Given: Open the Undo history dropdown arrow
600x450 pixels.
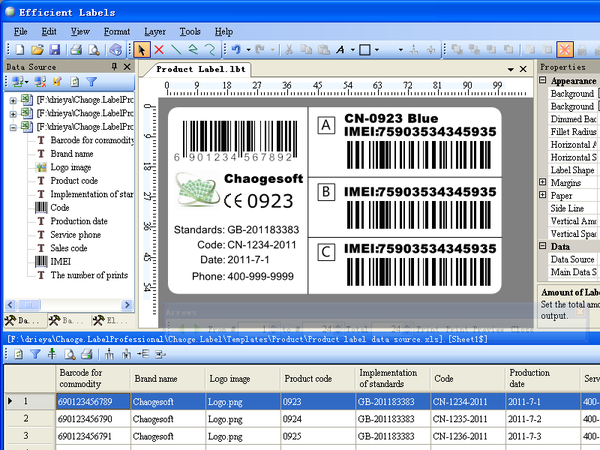Looking at the screenshot, I should 248,50.
